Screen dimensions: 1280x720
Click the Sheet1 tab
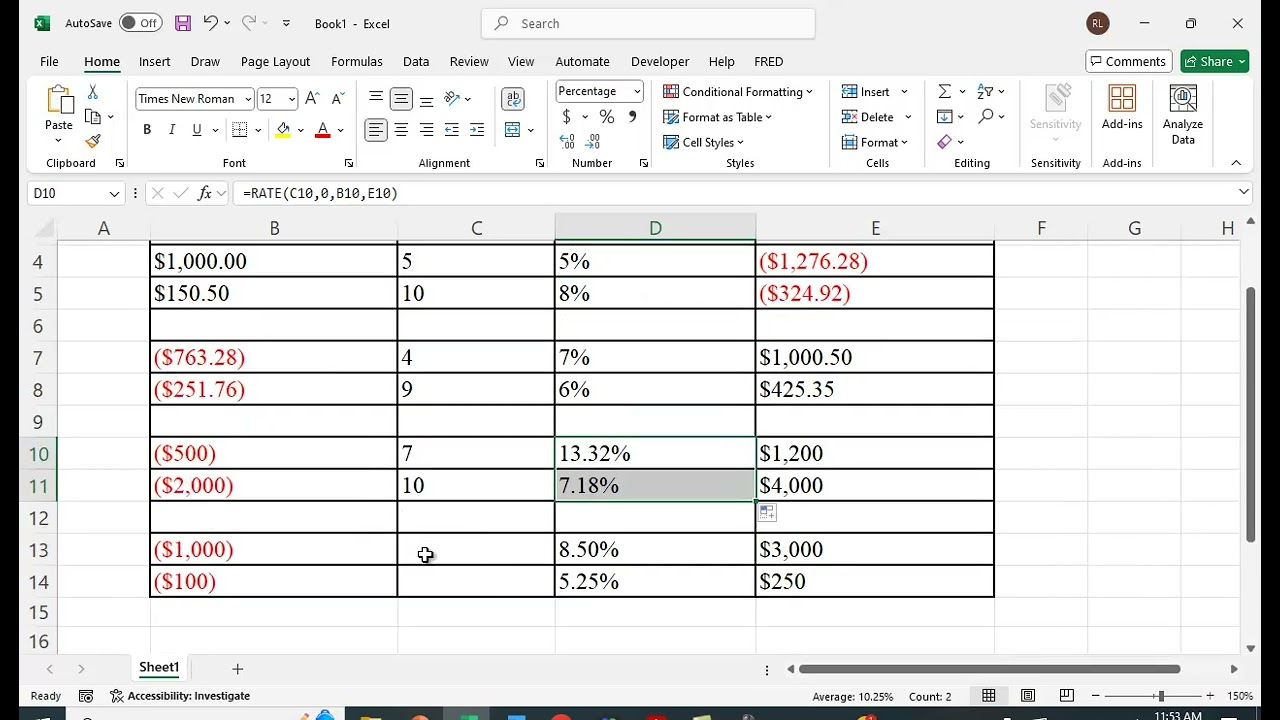(159, 668)
